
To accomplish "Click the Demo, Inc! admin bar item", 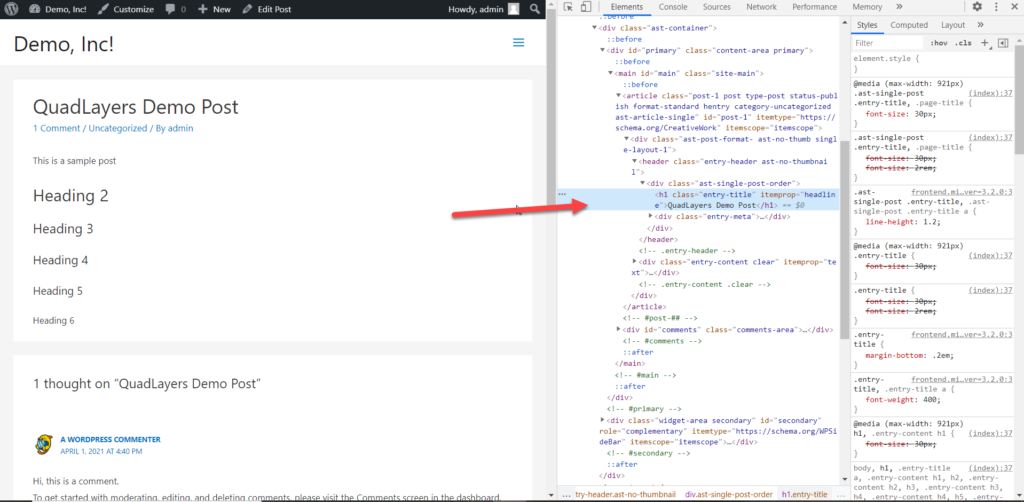I will pyautogui.click(x=57, y=9).
